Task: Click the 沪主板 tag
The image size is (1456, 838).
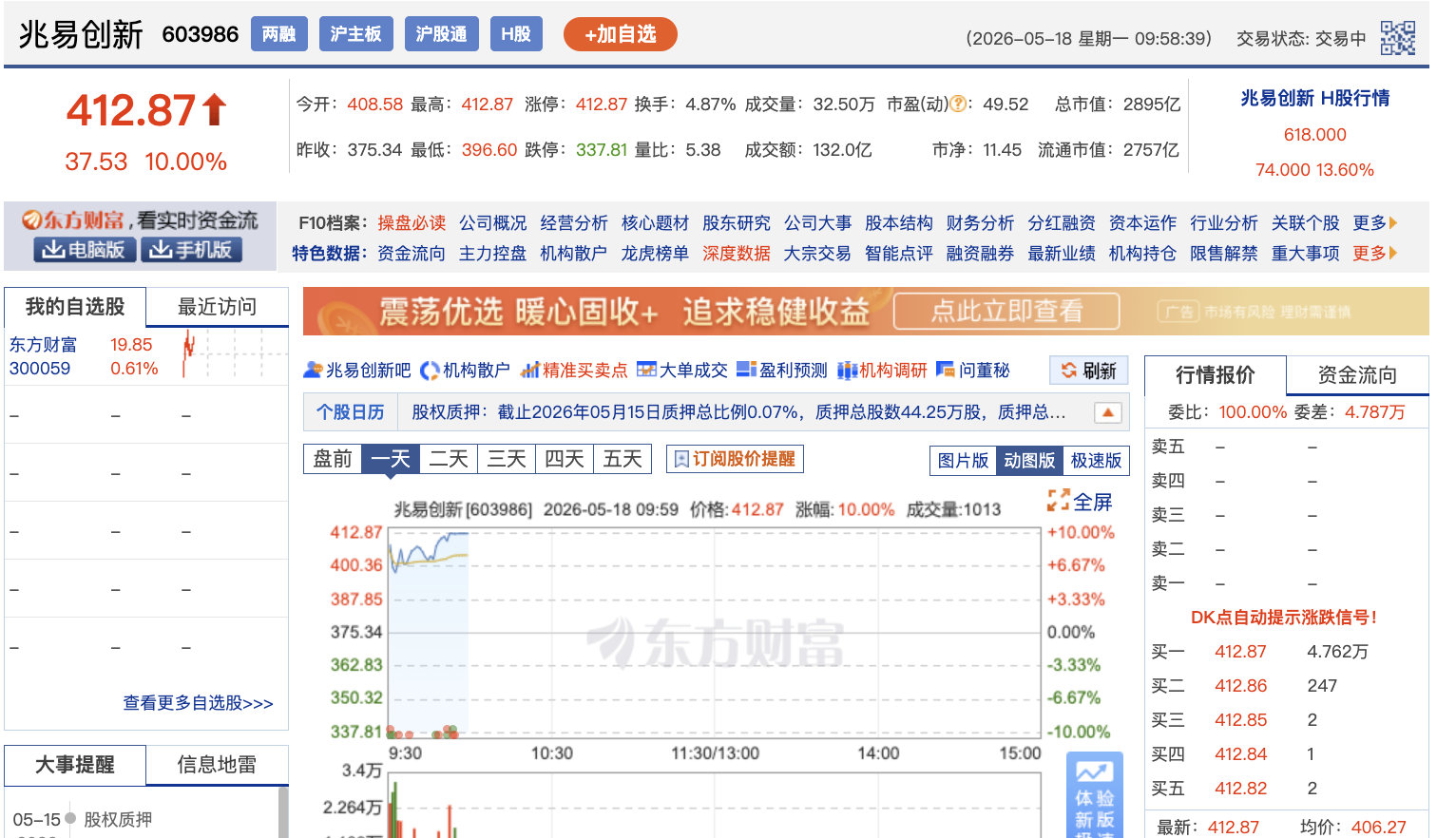Action: click(355, 34)
